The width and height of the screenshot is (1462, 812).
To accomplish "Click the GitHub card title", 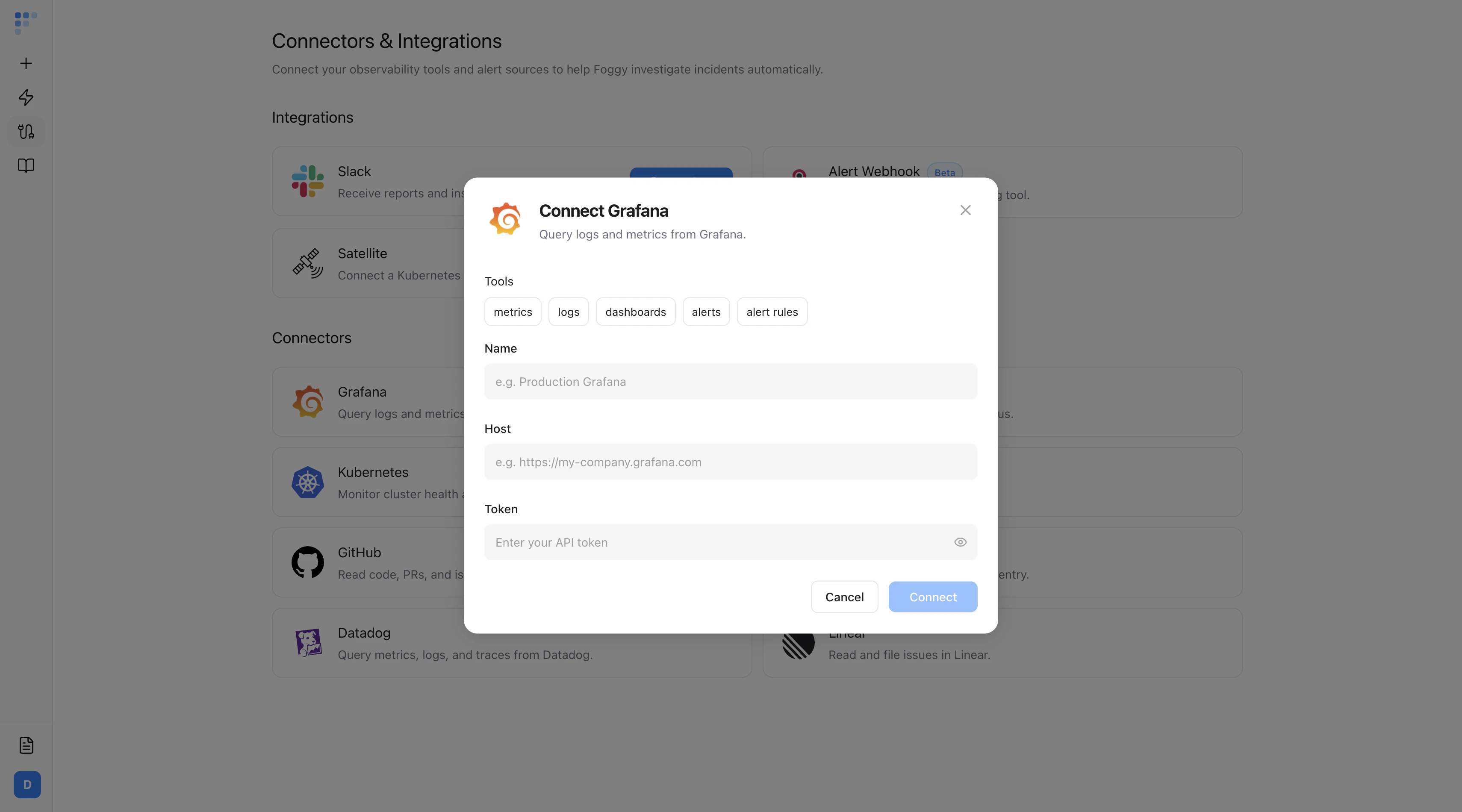I will (x=359, y=553).
